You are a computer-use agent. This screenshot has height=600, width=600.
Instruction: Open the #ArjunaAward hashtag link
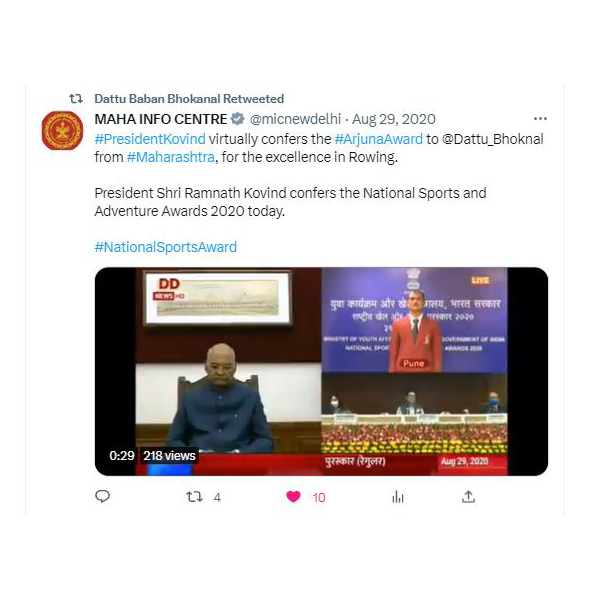pyautogui.click(x=379, y=139)
